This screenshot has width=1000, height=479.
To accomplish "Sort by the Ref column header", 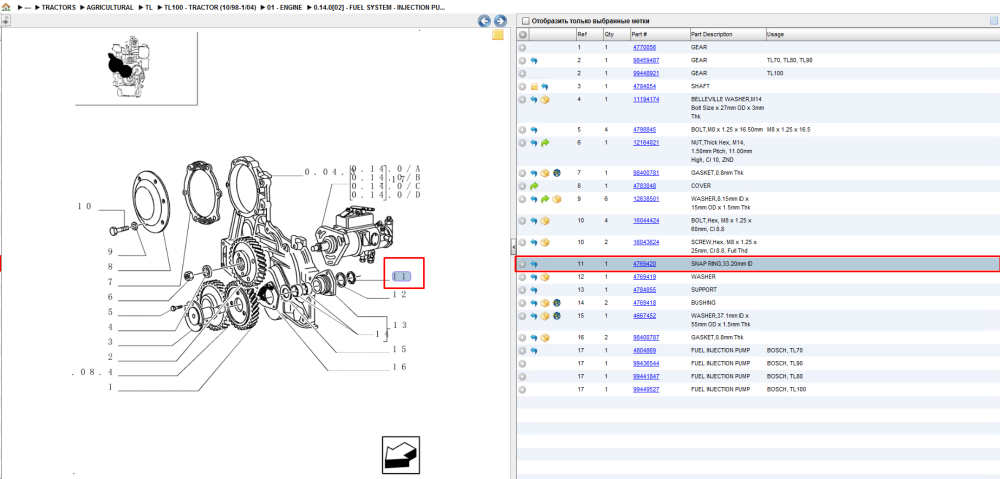I will 588,34.
